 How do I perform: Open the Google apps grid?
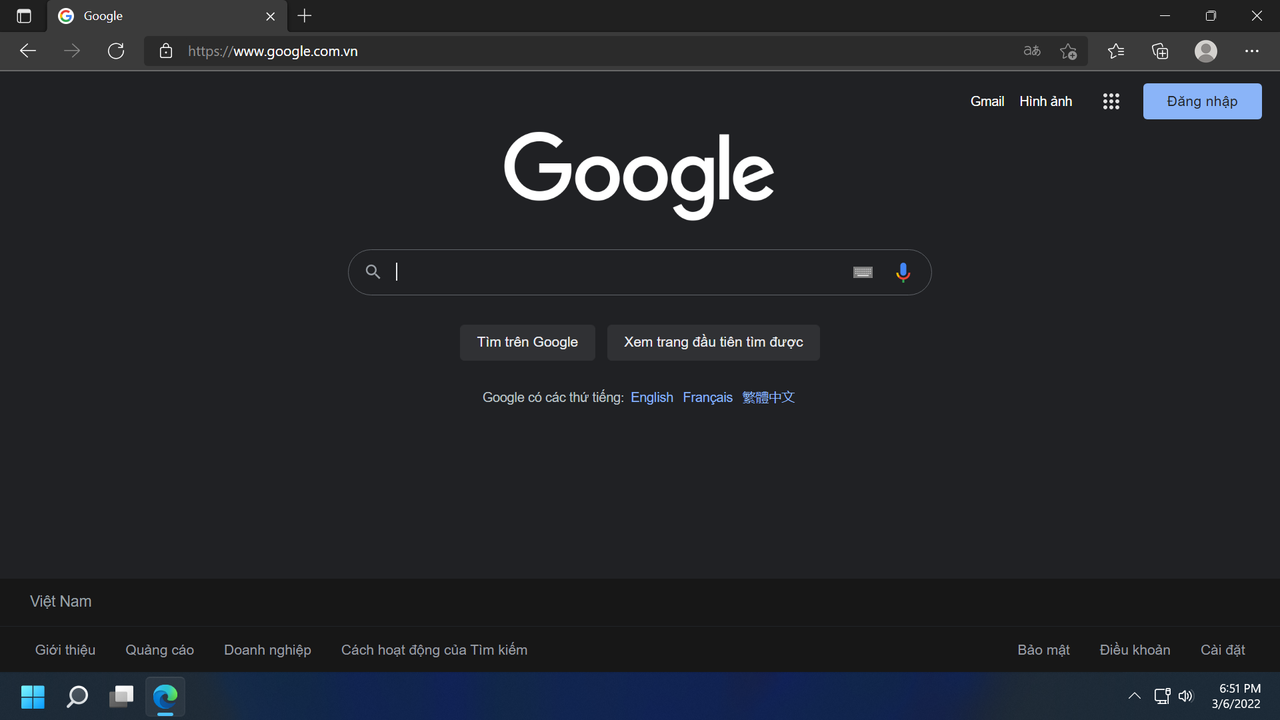click(1110, 101)
